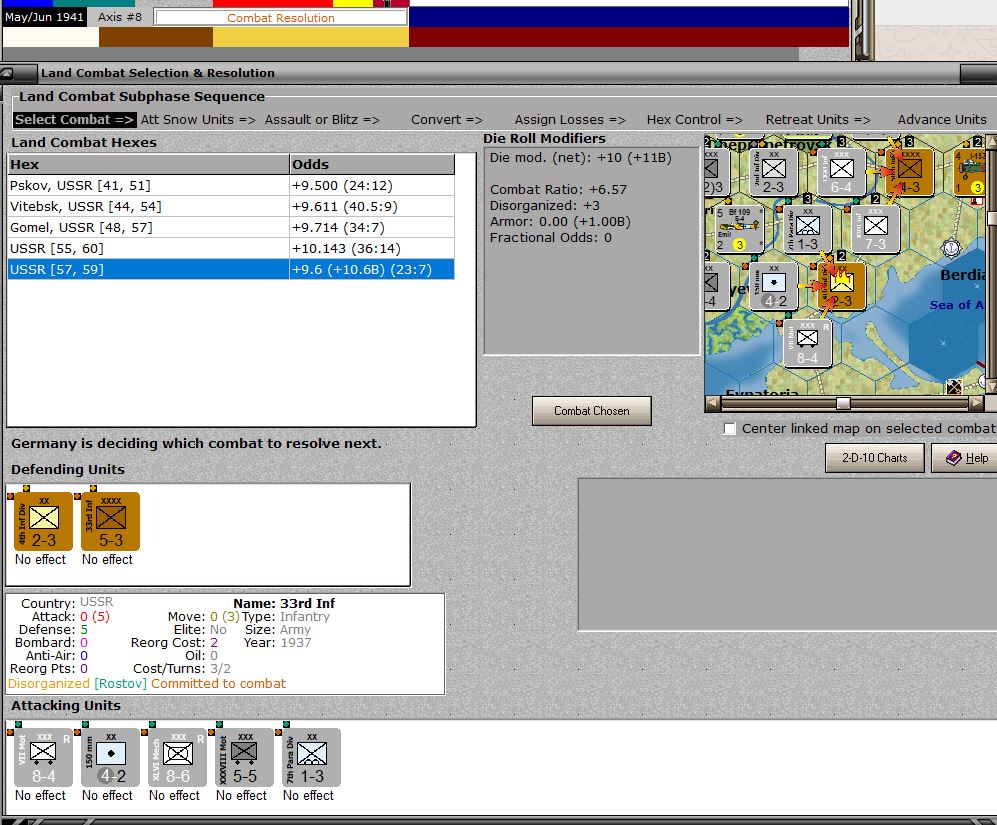
Task: Select attacking VII Mot 8-4 counter in the Attacking Units row
Action: pos(43,757)
